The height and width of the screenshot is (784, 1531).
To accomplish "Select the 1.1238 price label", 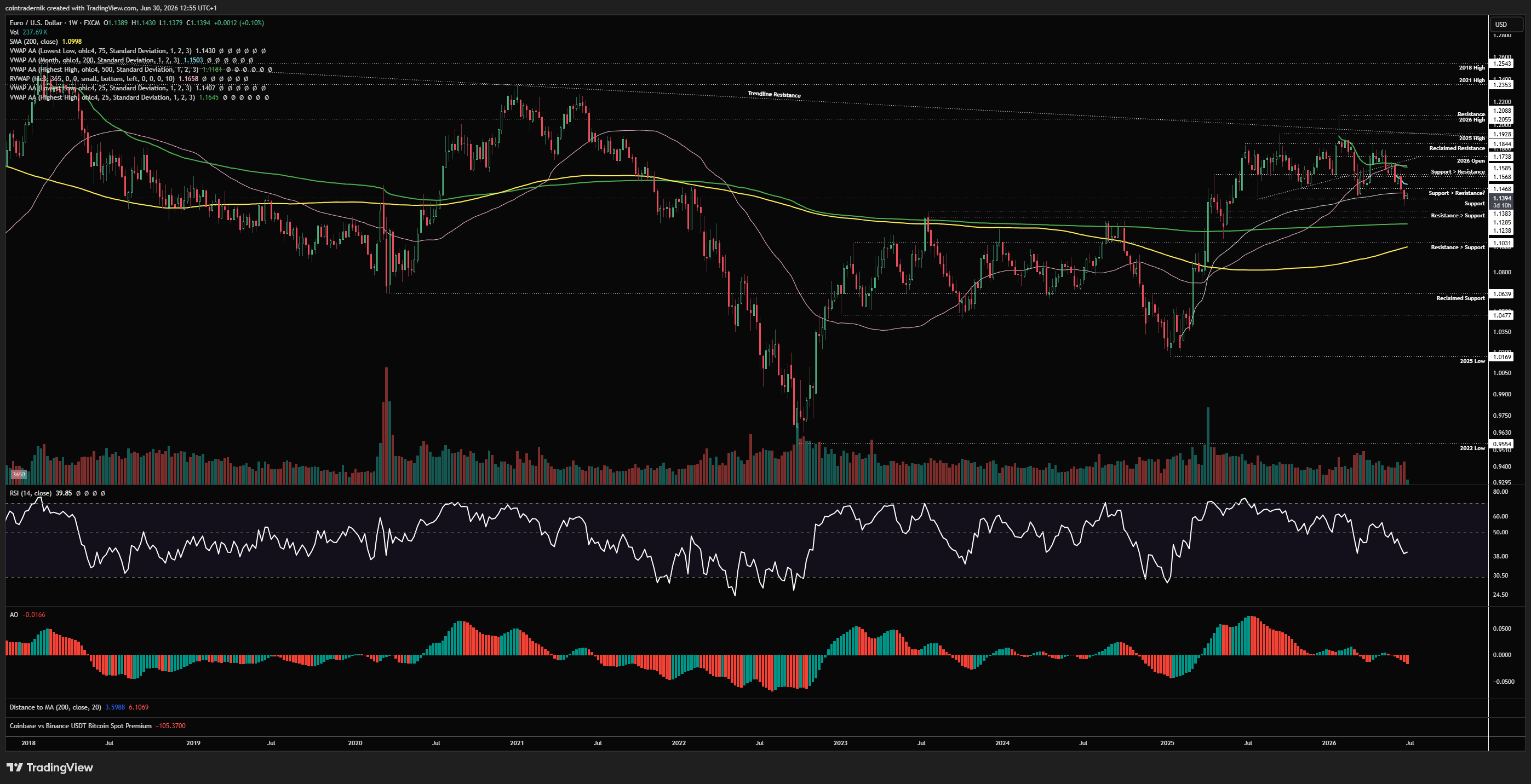I will pos(1502,230).
